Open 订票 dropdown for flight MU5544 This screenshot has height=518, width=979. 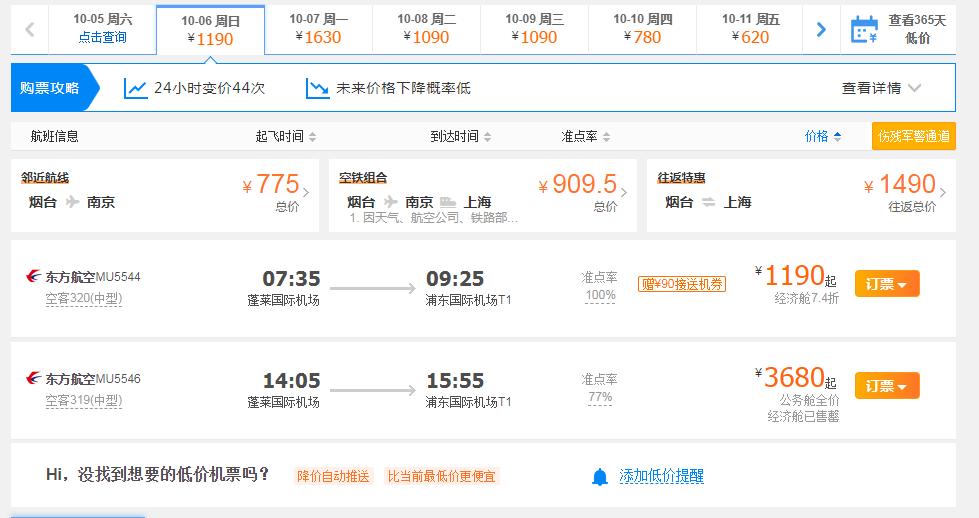tap(887, 284)
